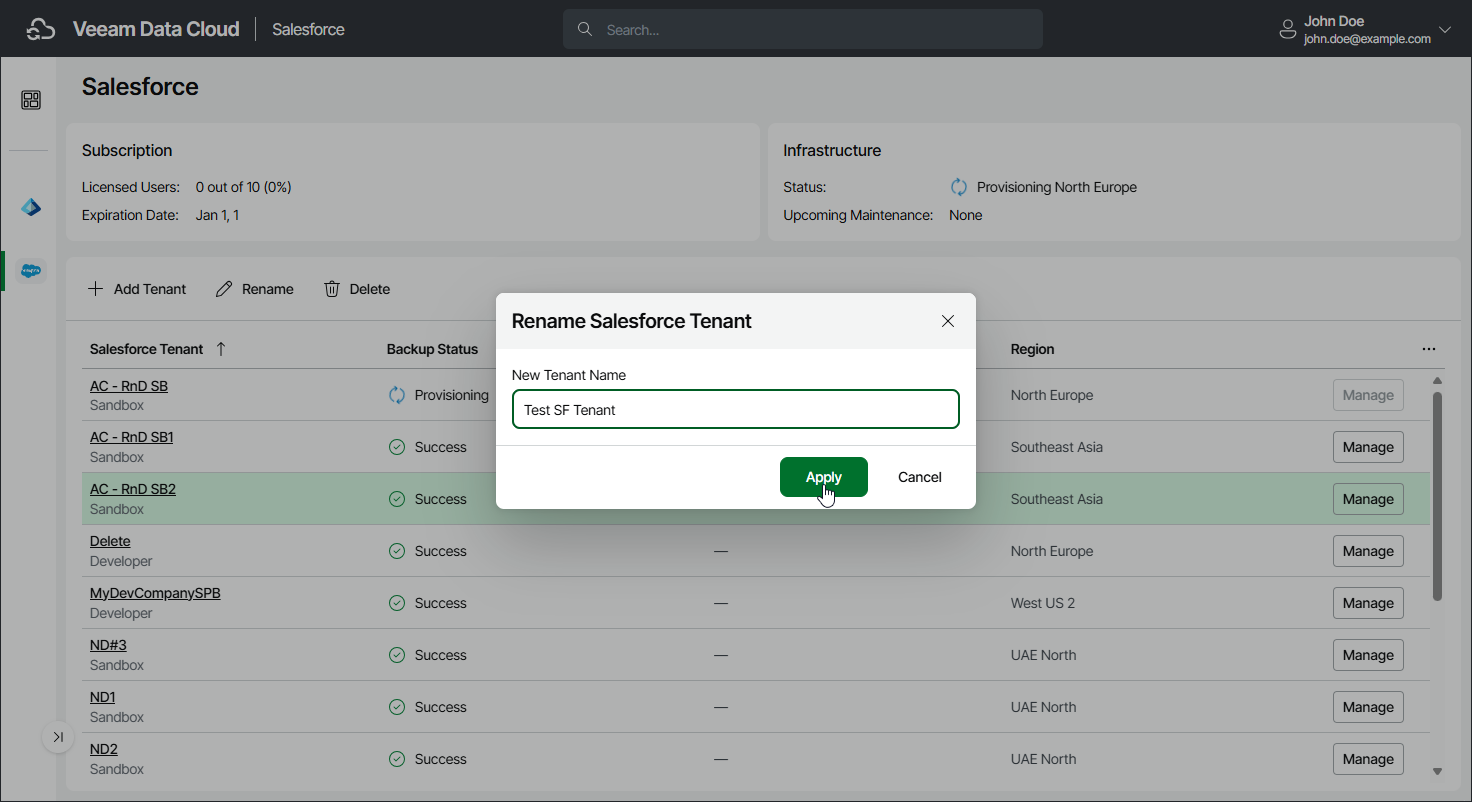Image resolution: width=1472 pixels, height=802 pixels.
Task: Expand the sidebar with the arrow toggle
Action: (x=58, y=737)
